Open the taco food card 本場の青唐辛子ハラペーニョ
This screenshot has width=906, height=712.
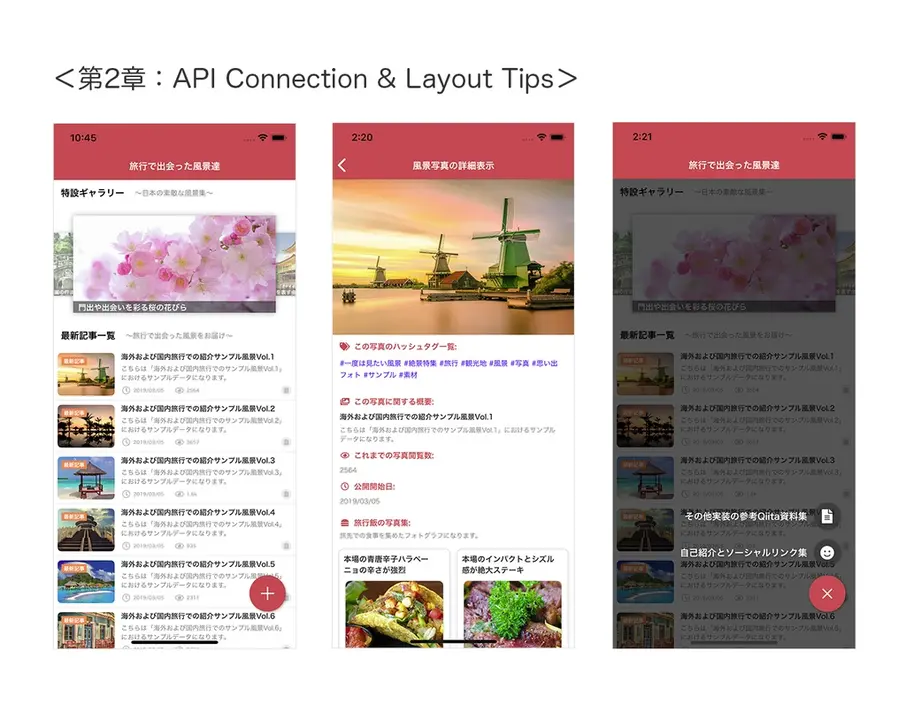(394, 599)
